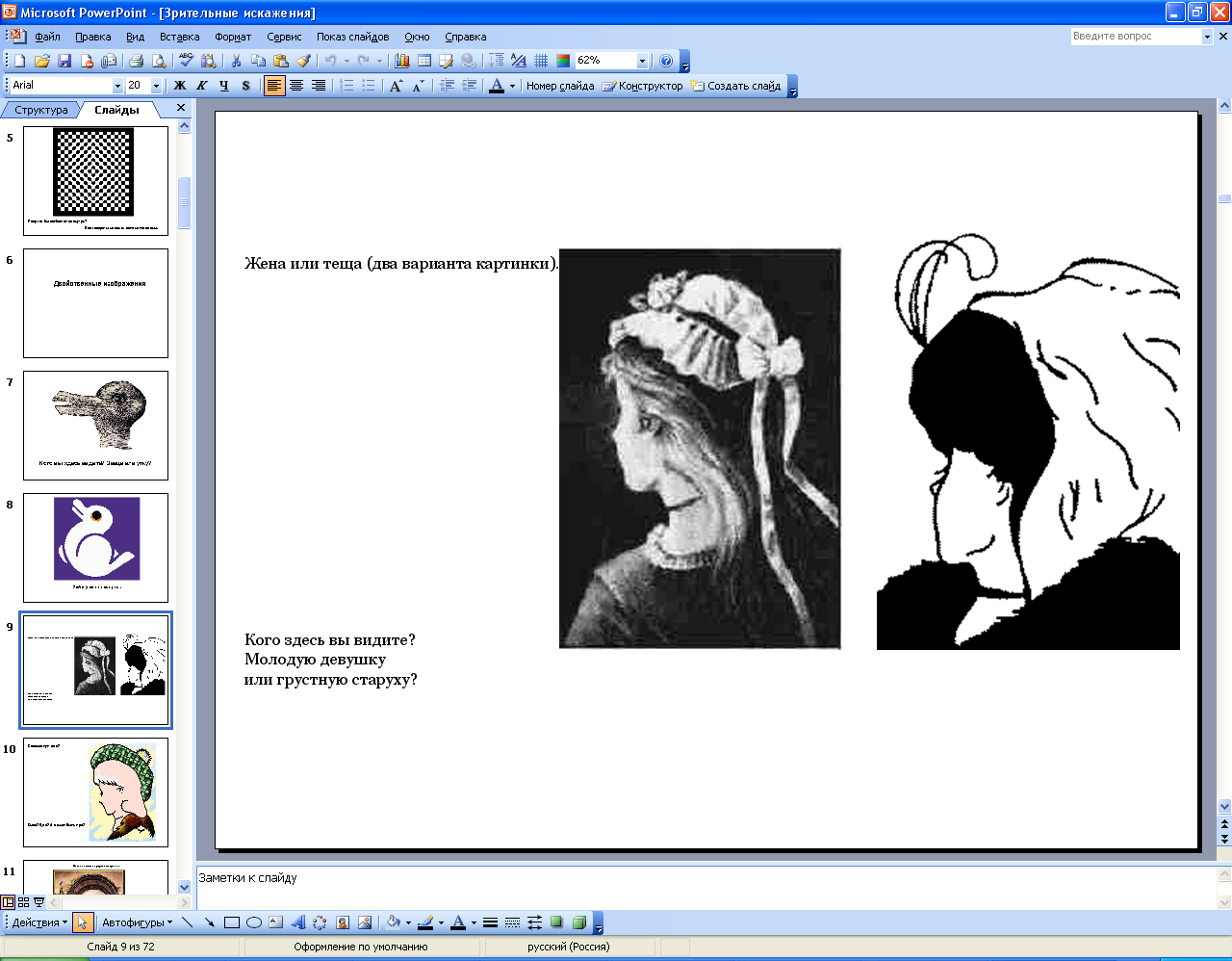The height and width of the screenshot is (961, 1232).
Task: Insert picture from file icon
Action: pos(365,922)
